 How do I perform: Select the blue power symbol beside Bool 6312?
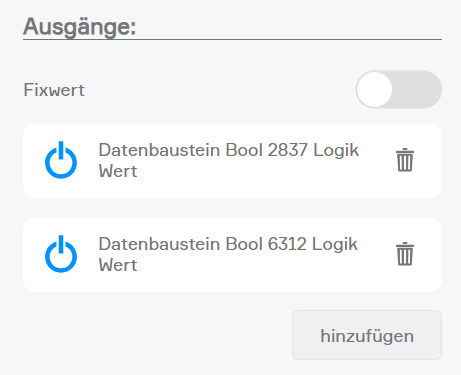[61, 254]
